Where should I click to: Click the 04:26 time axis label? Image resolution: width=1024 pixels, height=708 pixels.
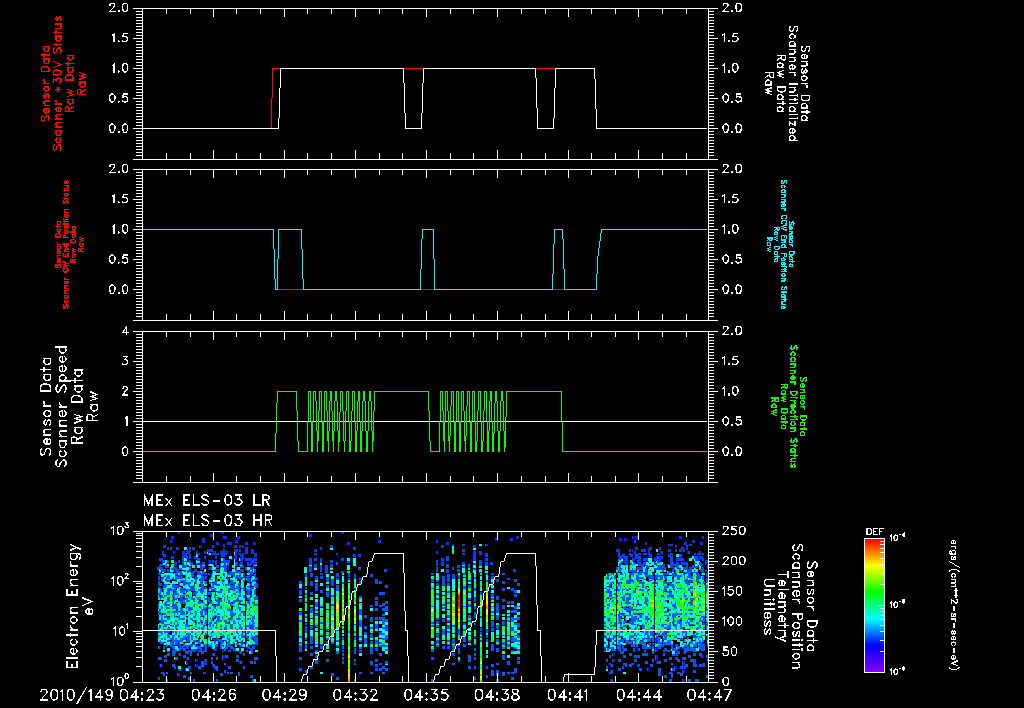(213, 695)
